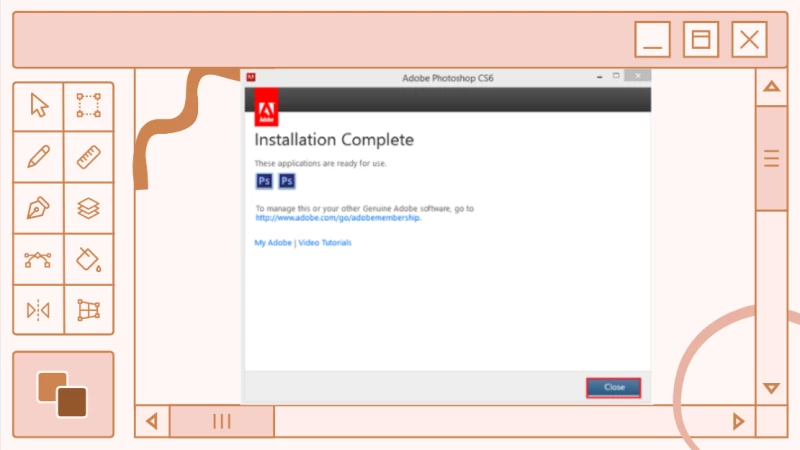Choose the paint bucket fill tool
This screenshot has height=450, width=800.
(x=89, y=260)
